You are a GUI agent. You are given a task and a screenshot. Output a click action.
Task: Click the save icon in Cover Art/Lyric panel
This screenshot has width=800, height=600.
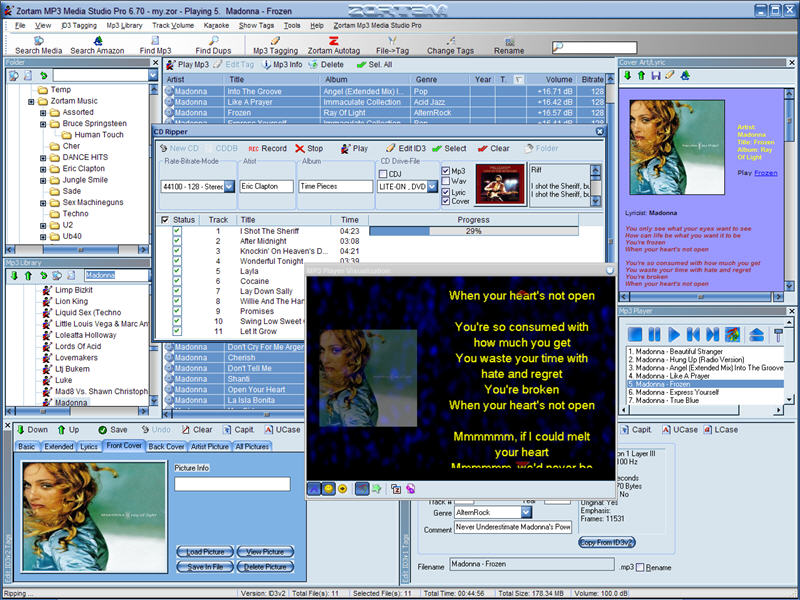point(655,75)
